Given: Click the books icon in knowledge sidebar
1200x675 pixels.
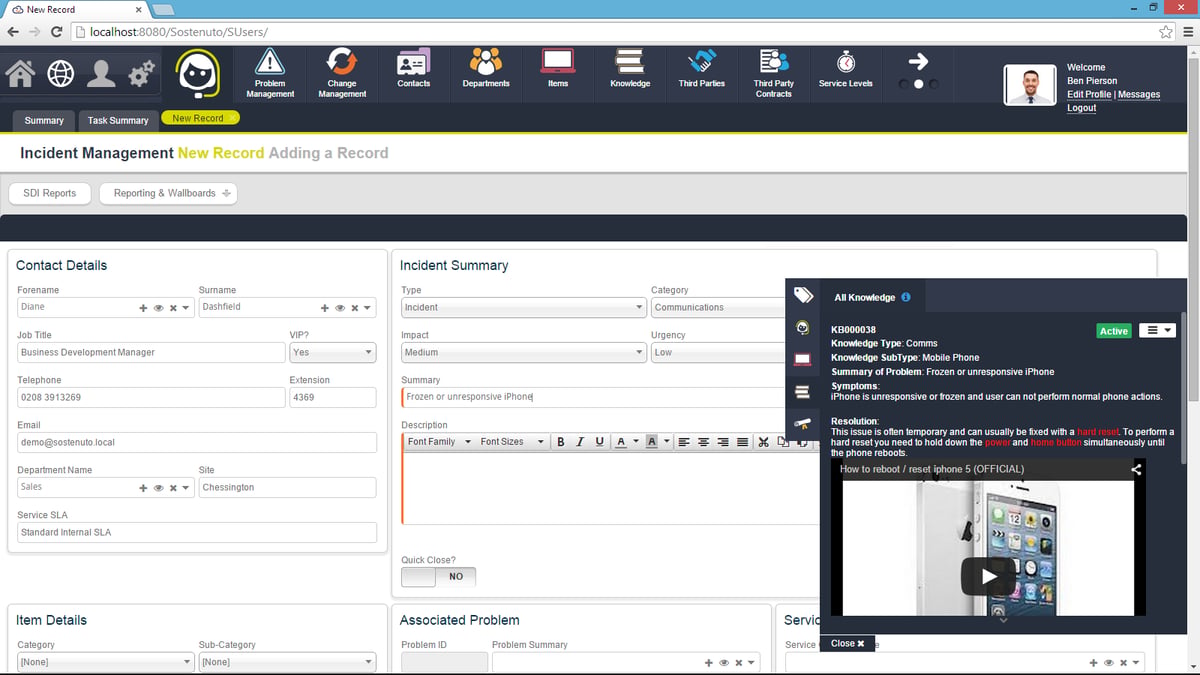Looking at the screenshot, I should (802, 391).
